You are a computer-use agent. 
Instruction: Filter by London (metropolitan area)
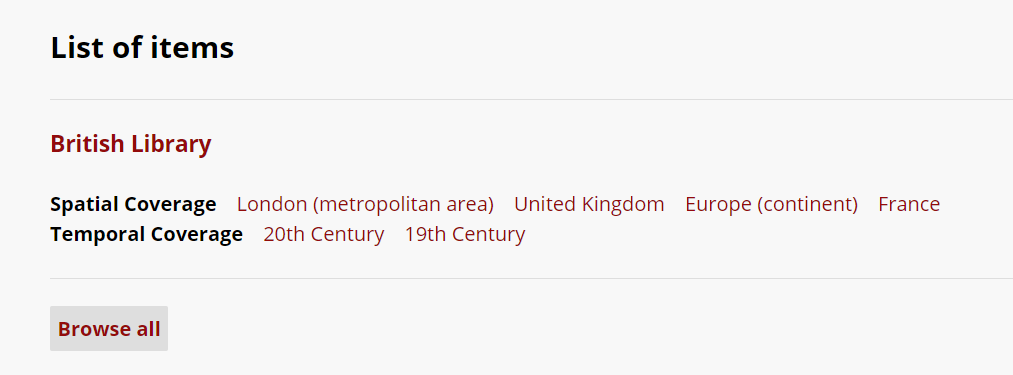tap(365, 204)
